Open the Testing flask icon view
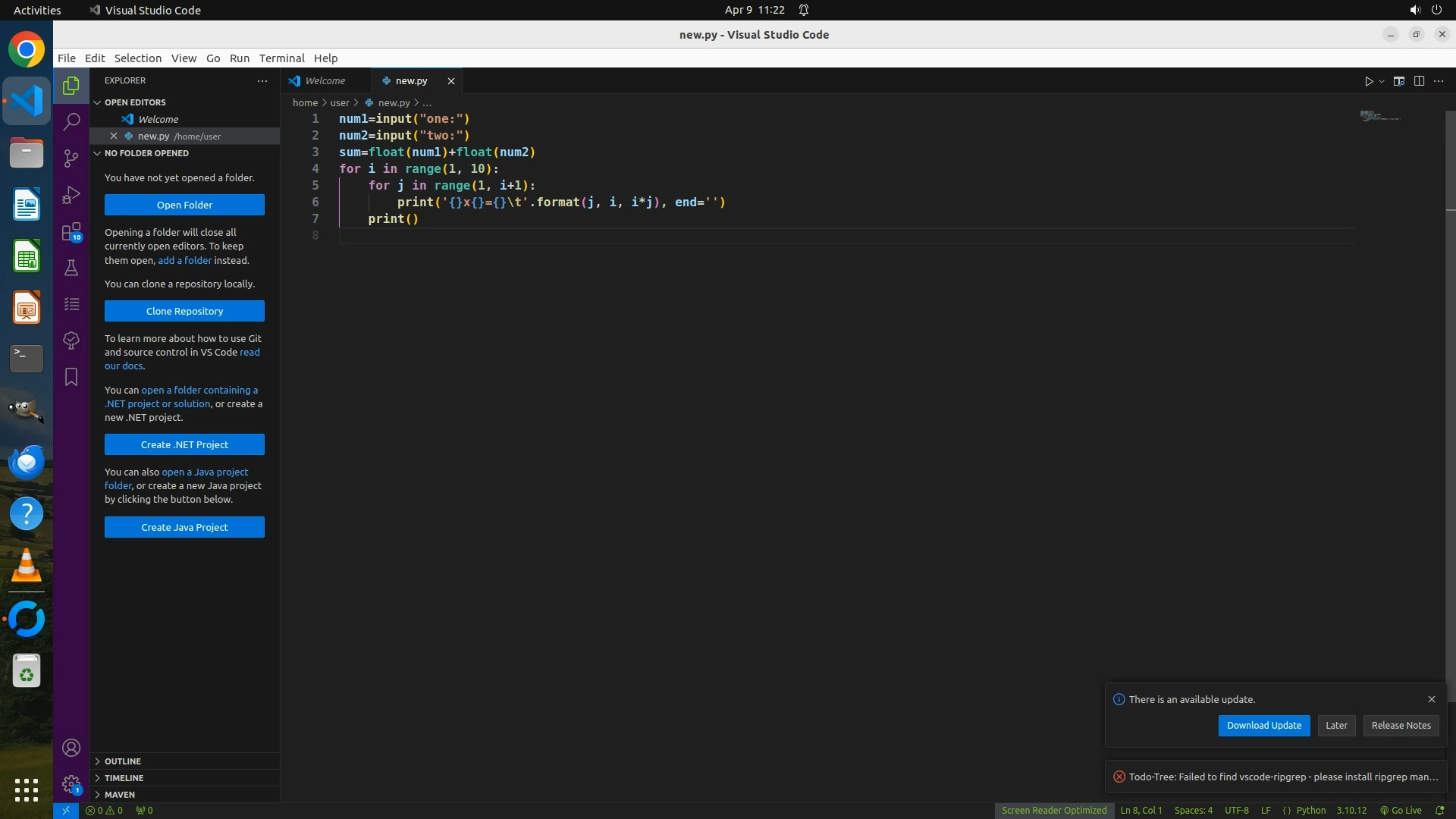The image size is (1456, 819). pos(71,268)
